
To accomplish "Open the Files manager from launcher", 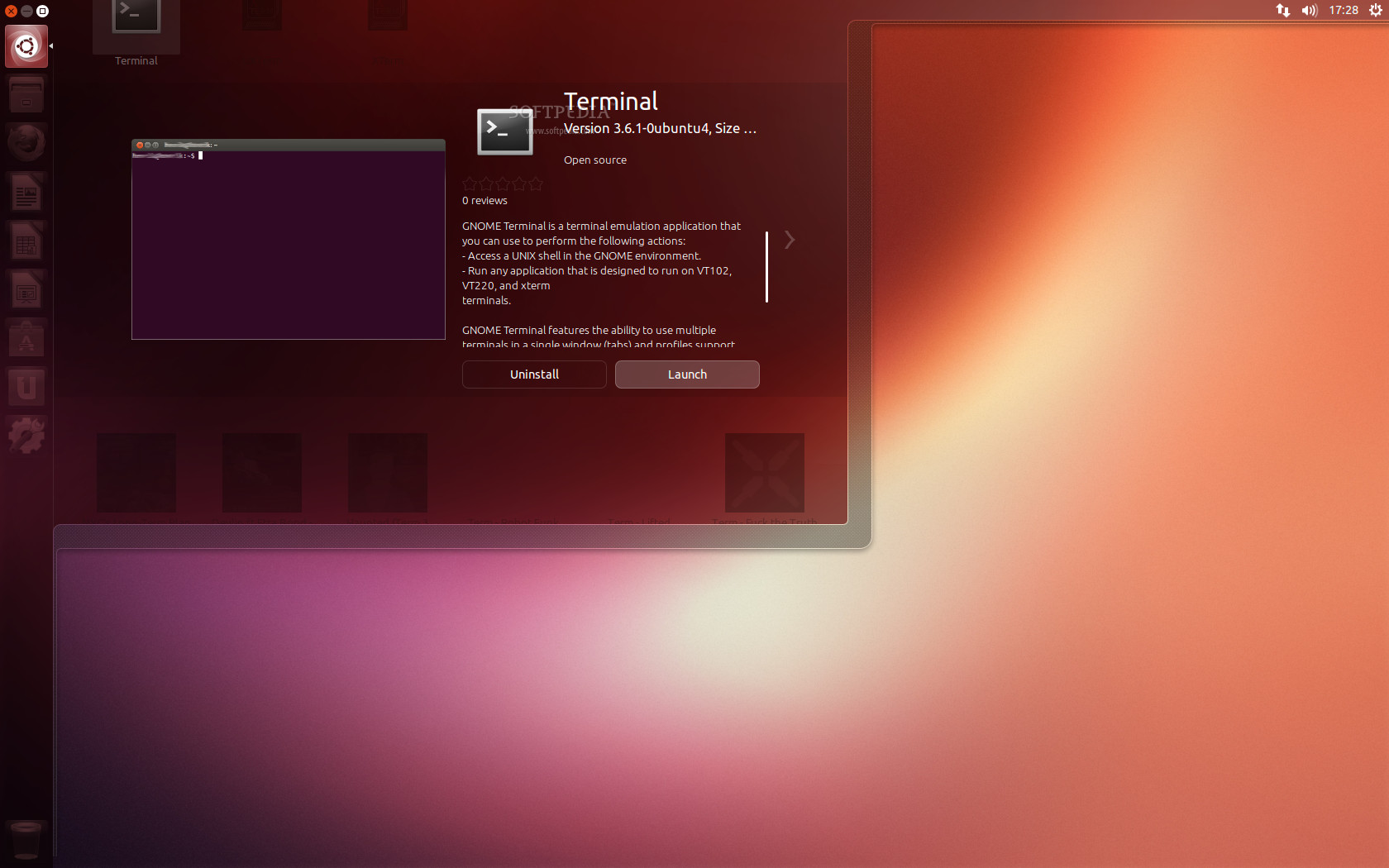I will tap(26, 95).
